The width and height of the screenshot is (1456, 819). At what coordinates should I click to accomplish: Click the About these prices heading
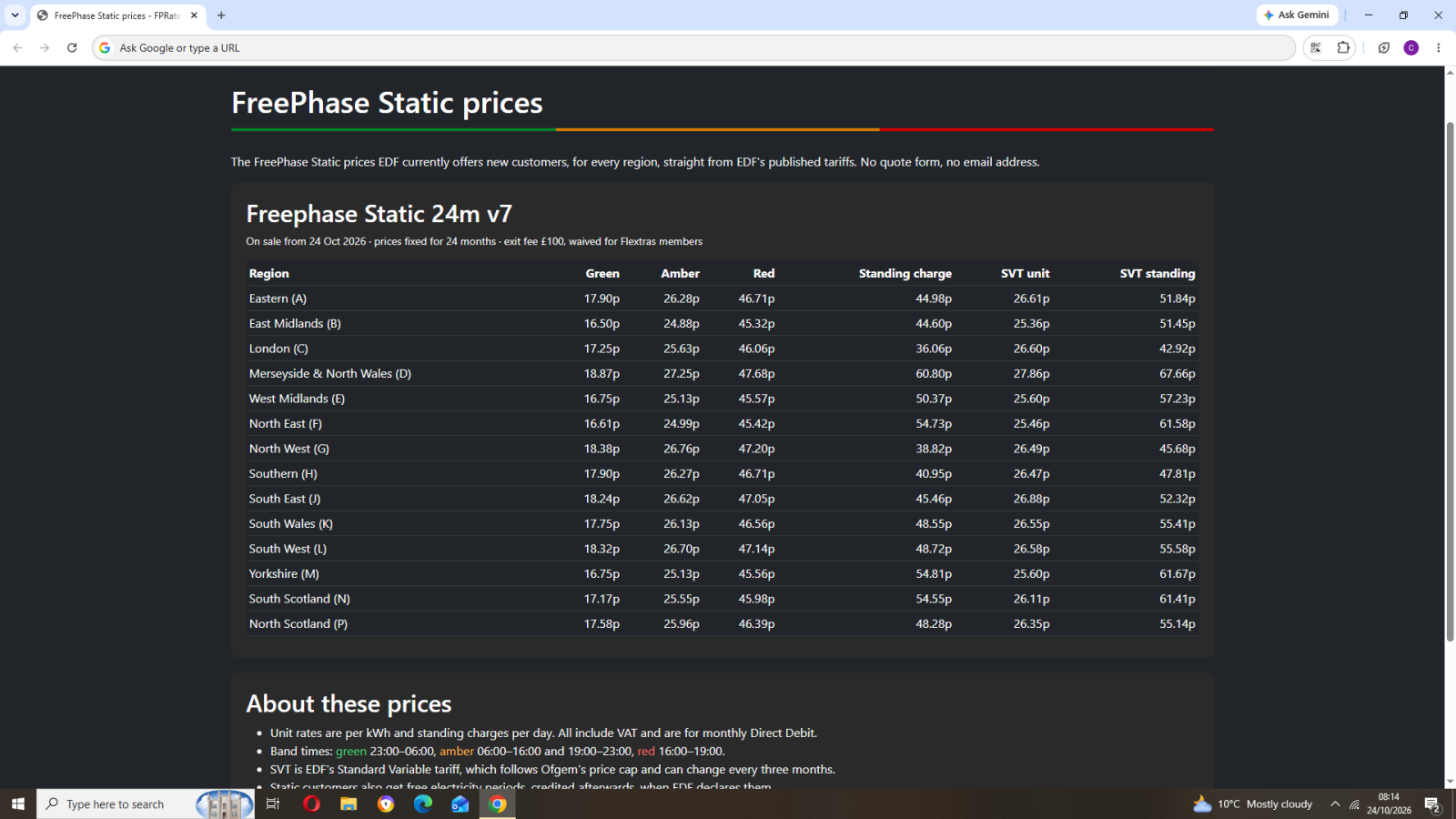[x=349, y=703]
